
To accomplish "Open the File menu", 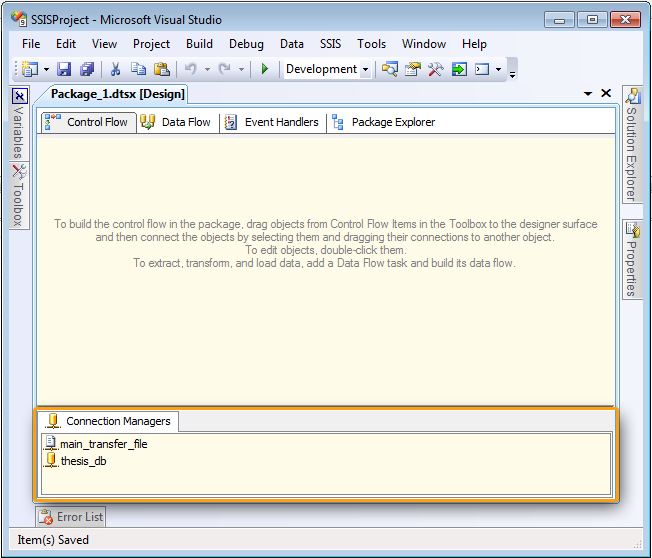I will pyautogui.click(x=31, y=44).
